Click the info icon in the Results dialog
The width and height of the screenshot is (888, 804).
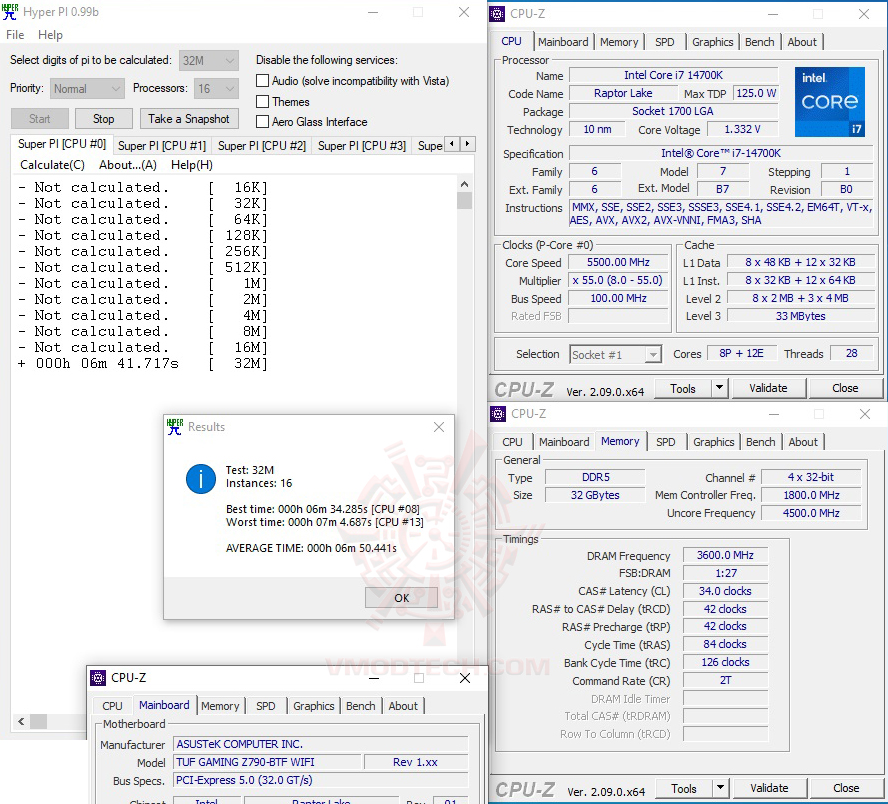(x=200, y=479)
